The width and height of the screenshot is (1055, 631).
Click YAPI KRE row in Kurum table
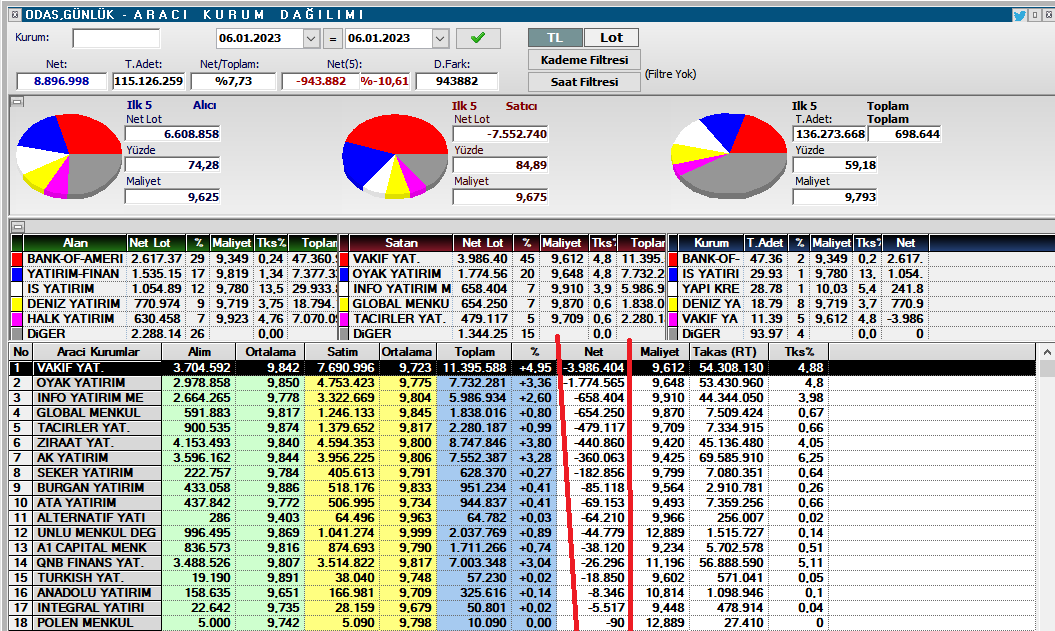pos(711,289)
